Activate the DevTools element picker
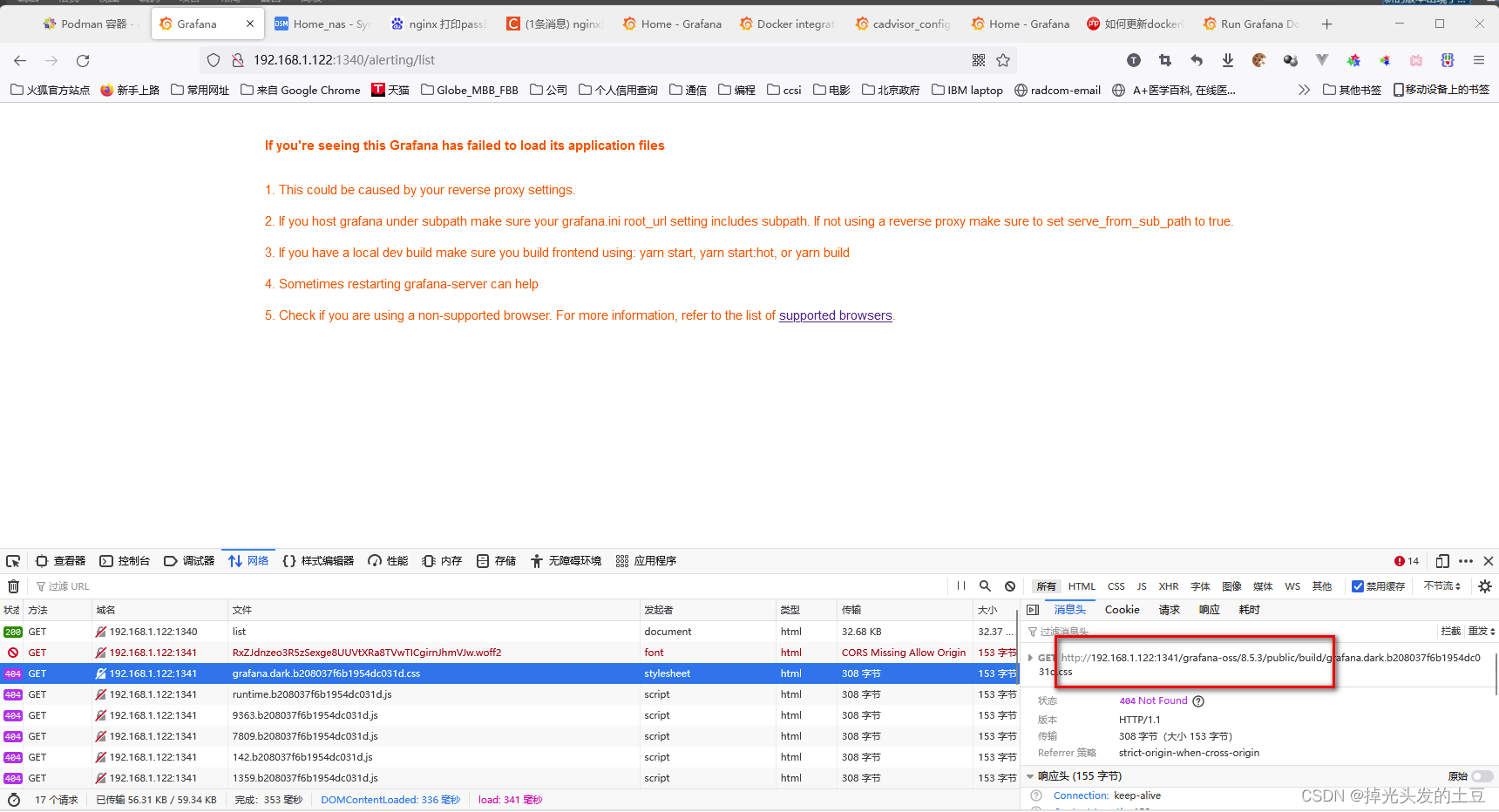The image size is (1499, 812). 13,561
